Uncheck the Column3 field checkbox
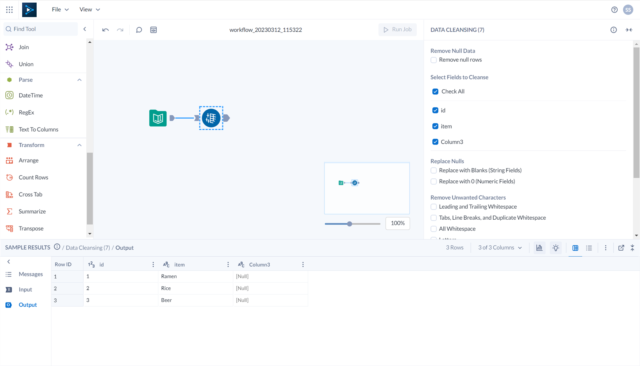Image resolution: width=640 pixels, height=366 pixels. [x=435, y=142]
